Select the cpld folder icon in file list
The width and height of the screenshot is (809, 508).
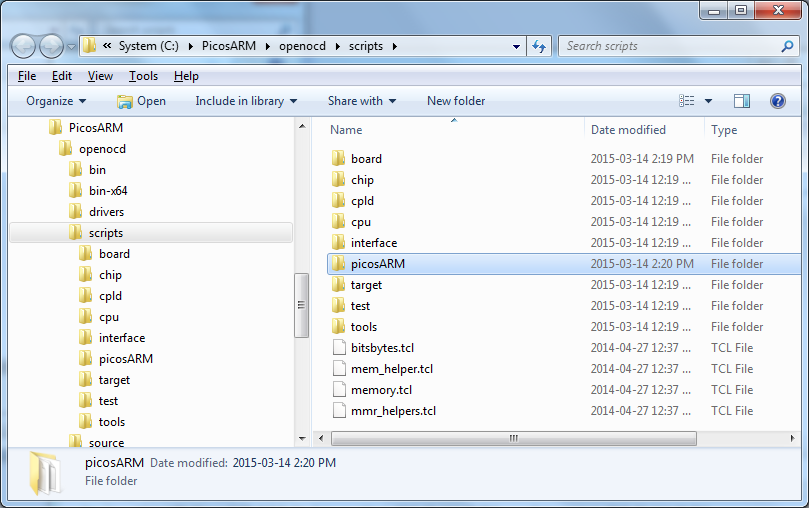pyautogui.click(x=339, y=201)
